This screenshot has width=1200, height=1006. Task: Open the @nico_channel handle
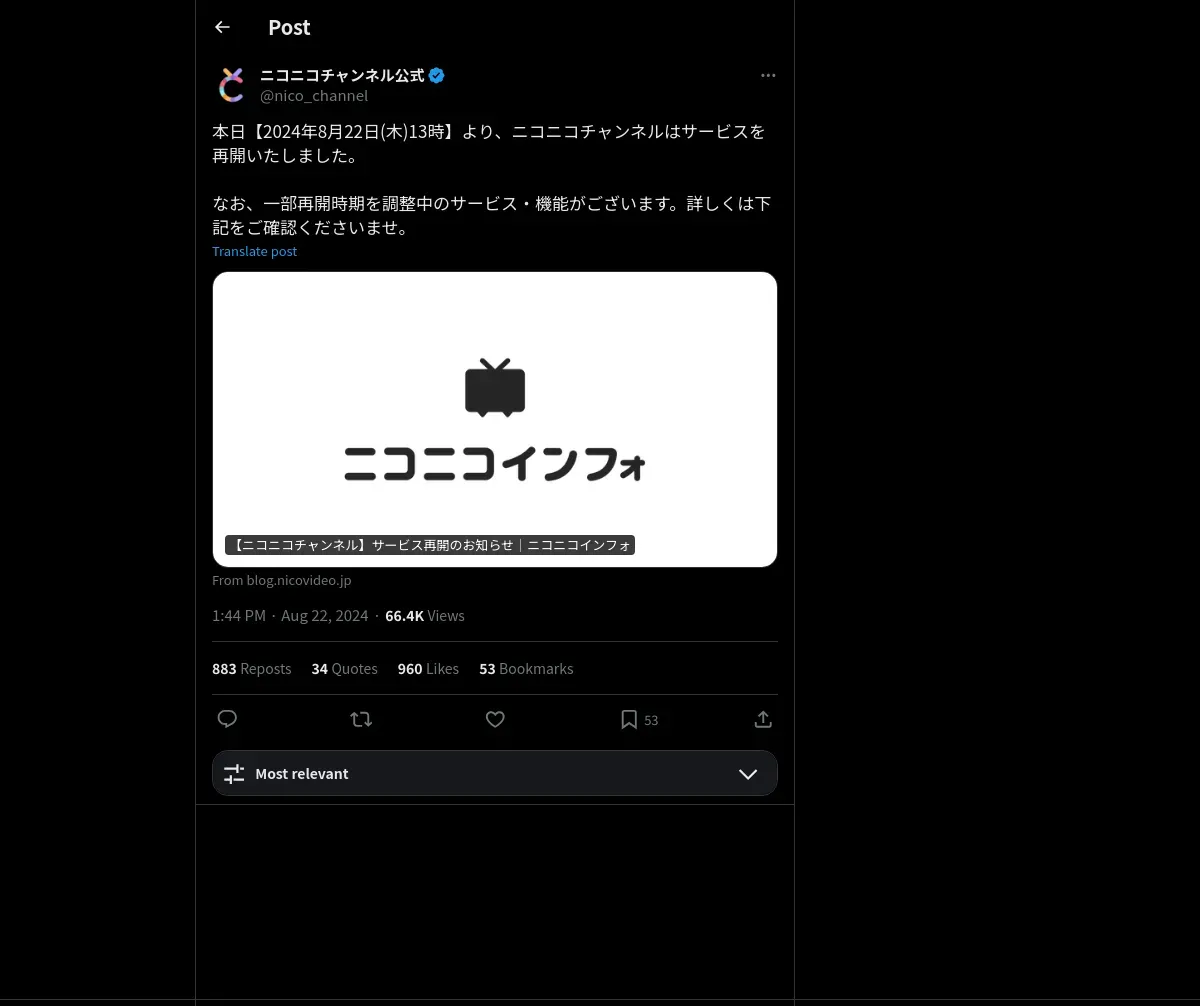point(314,96)
